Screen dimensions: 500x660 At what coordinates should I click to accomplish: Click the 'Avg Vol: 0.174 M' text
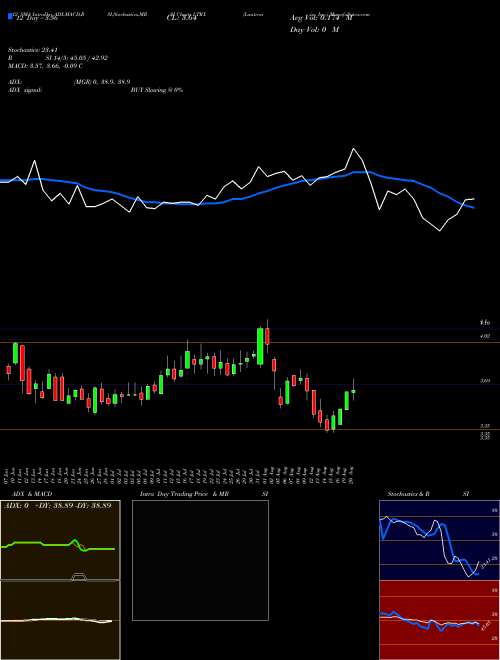point(322,18)
